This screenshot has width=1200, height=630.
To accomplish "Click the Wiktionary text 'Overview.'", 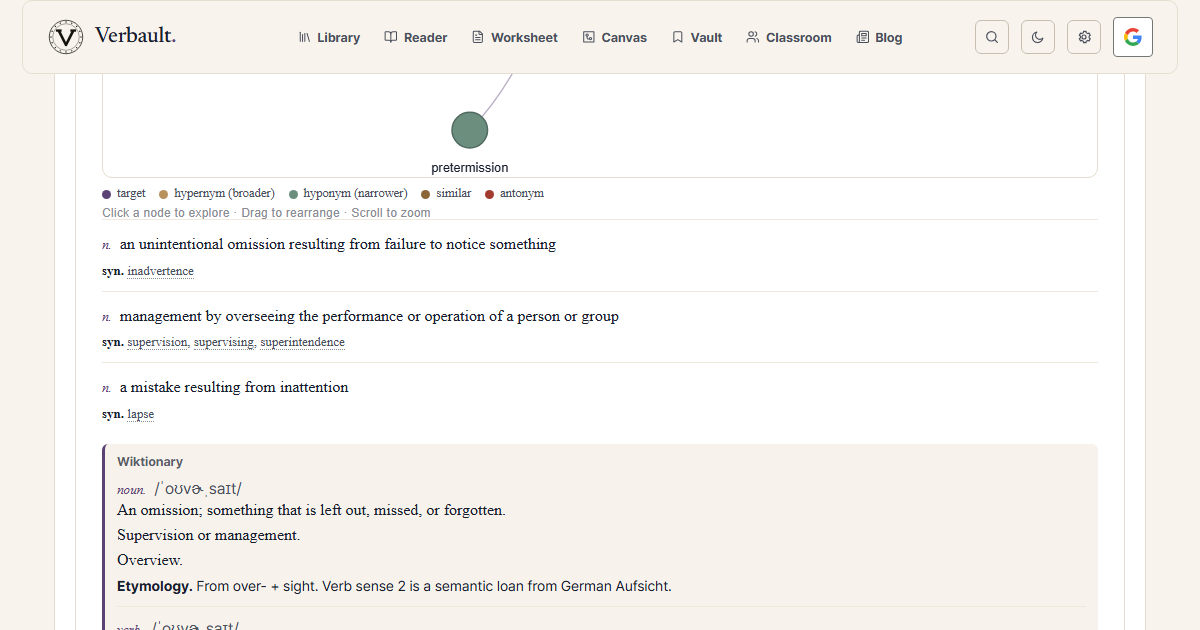I will click(150, 560).
